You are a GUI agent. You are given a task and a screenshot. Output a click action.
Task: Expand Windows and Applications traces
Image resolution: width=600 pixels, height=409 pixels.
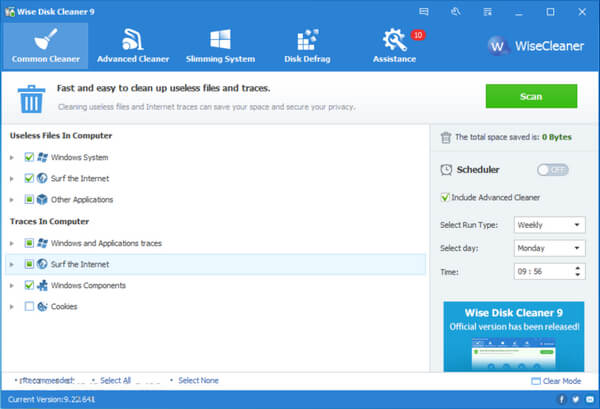12,243
